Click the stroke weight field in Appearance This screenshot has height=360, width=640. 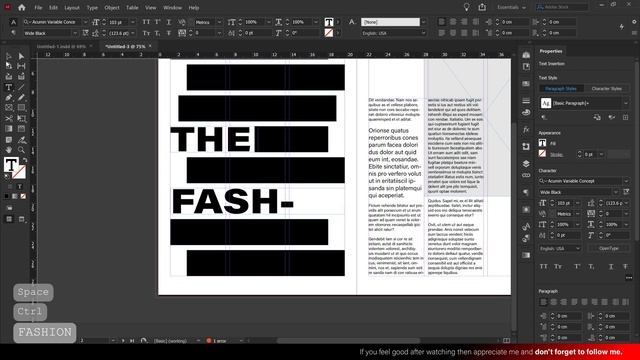(590, 154)
